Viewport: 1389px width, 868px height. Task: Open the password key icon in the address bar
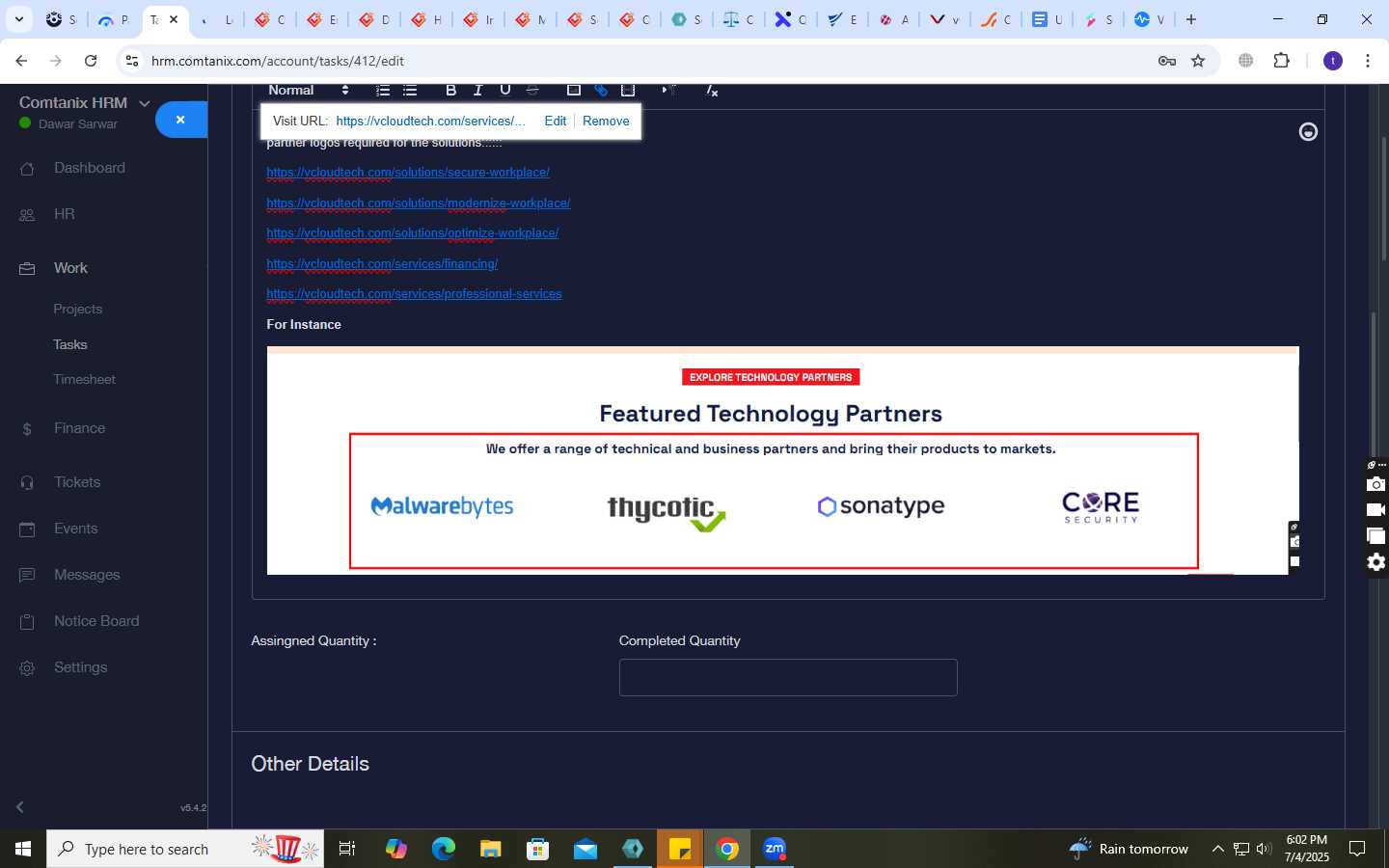coord(1167,61)
